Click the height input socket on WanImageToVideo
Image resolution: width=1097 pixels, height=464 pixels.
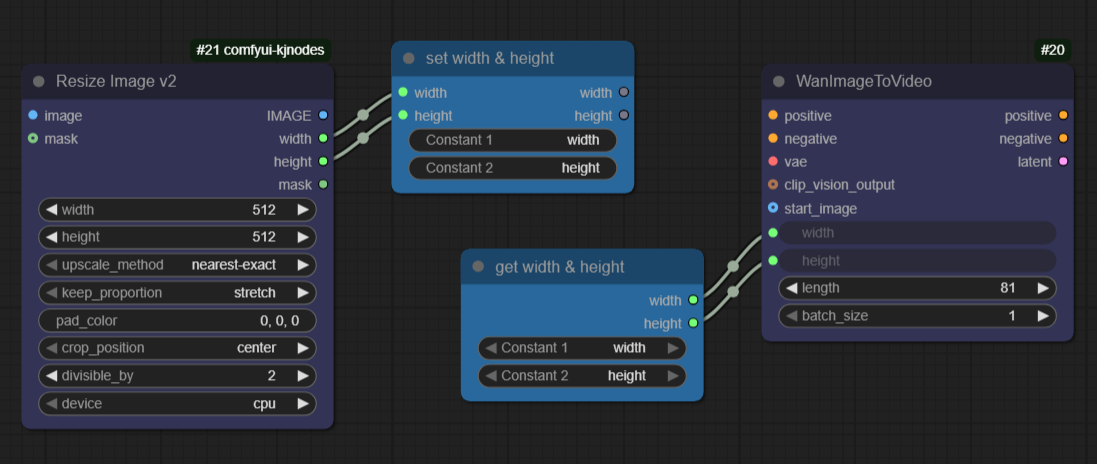(x=773, y=260)
